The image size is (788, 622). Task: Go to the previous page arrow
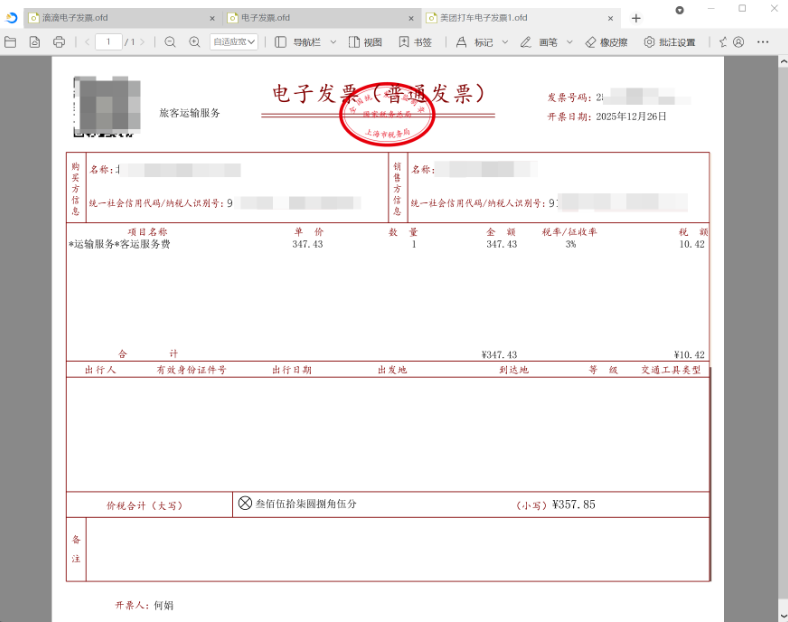click(x=87, y=42)
